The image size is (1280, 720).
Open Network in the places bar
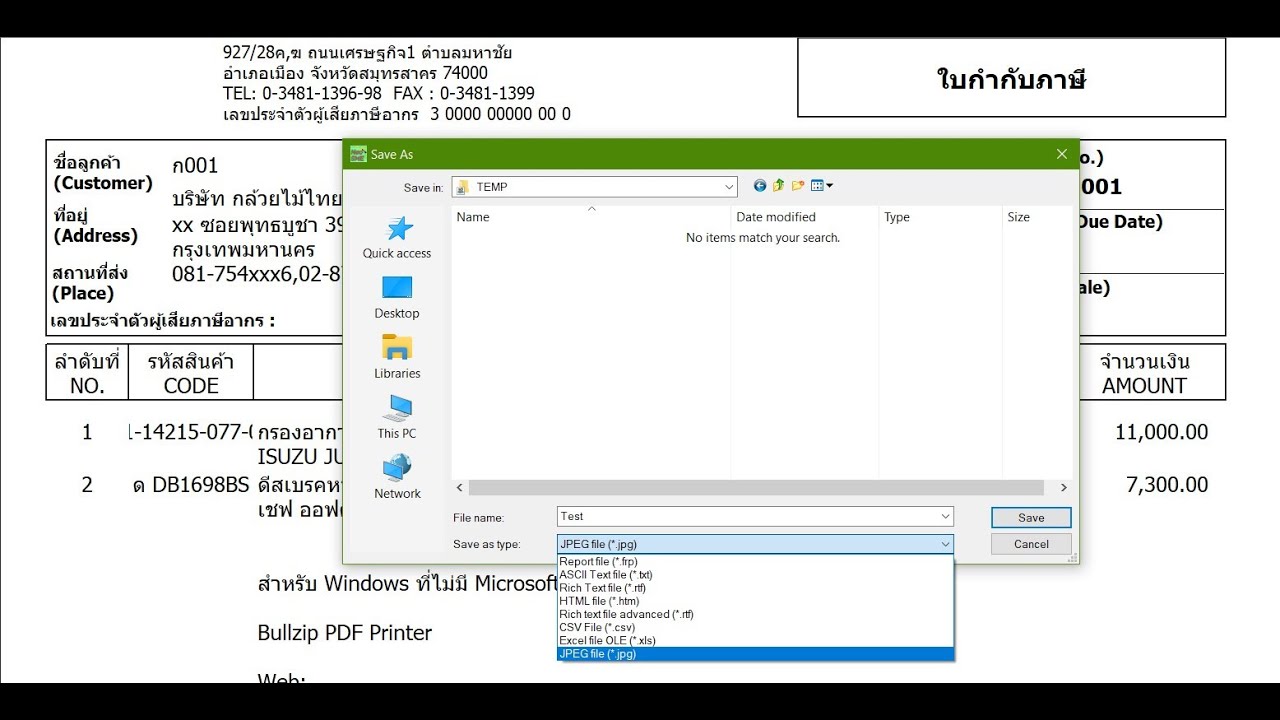point(397,478)
